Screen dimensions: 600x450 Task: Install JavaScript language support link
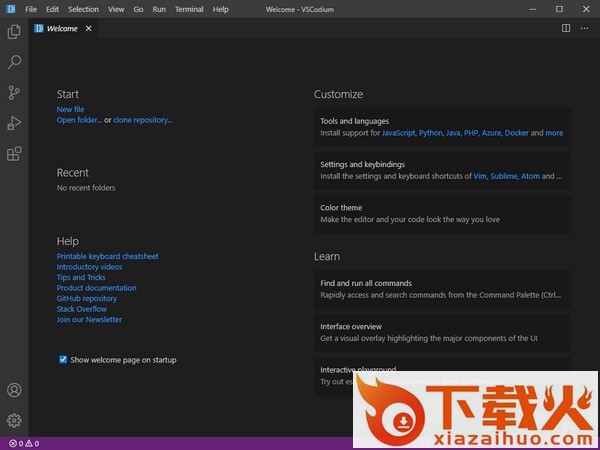tap(398, 133)
